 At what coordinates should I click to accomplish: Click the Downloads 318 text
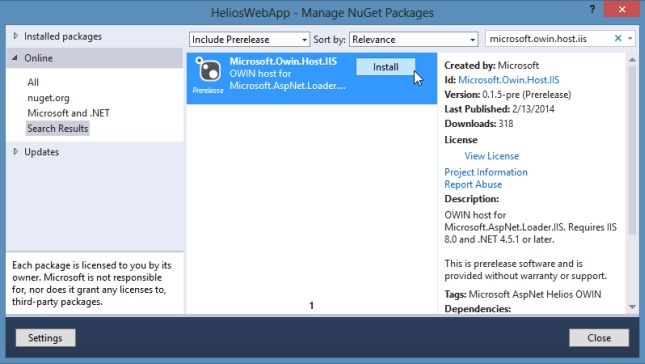click(479, 123)
